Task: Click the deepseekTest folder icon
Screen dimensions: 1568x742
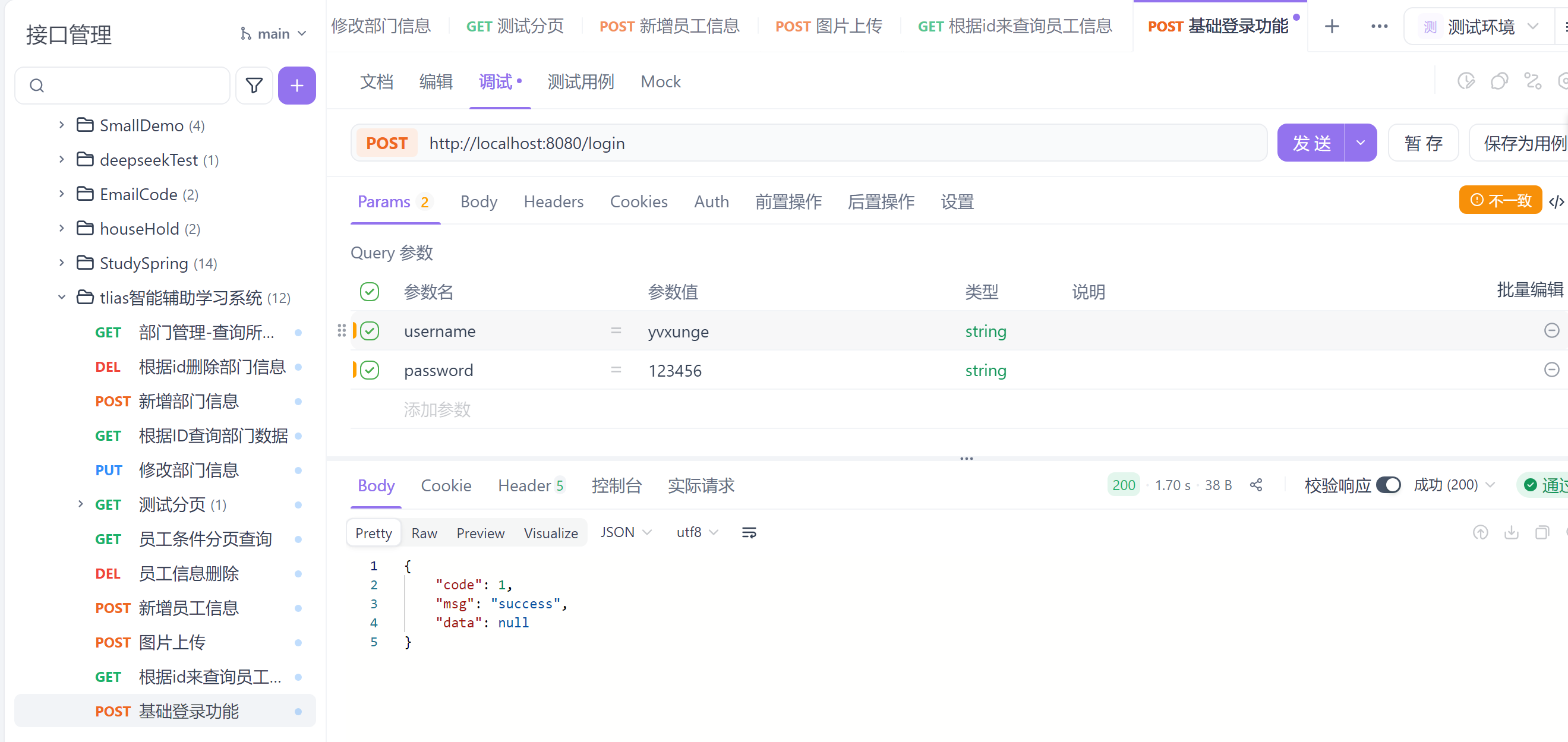Action: coord(84,159)
